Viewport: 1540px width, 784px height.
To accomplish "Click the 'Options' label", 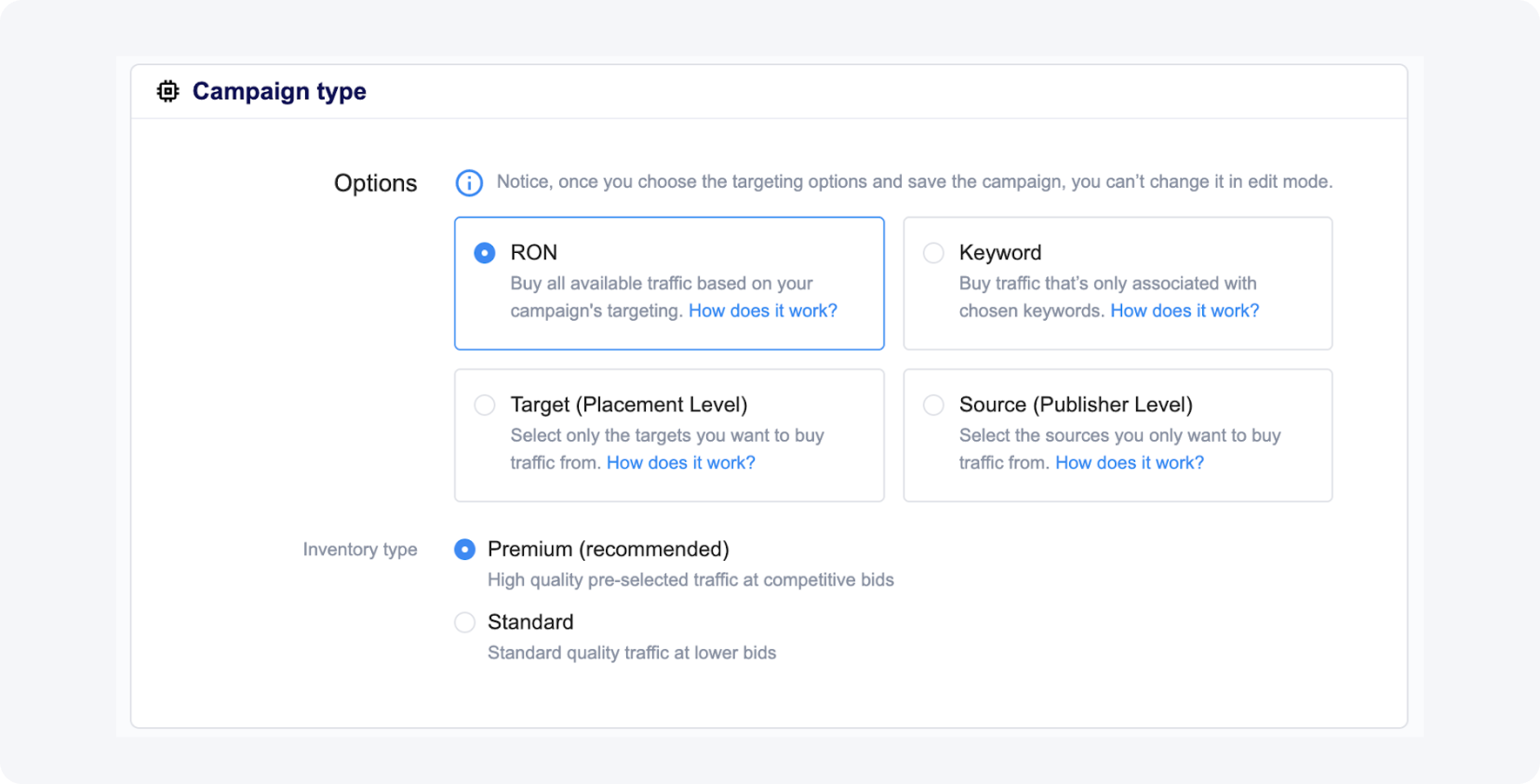I will pos(376,183).
